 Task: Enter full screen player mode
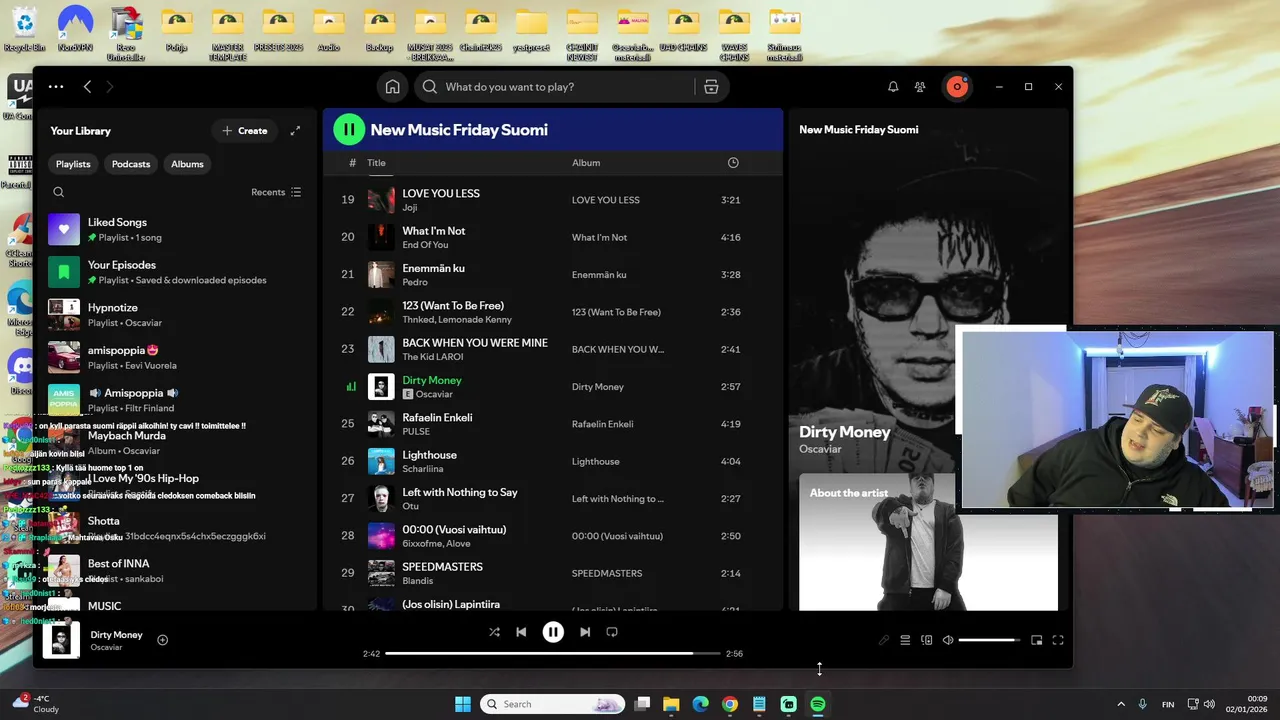[1058, 640]
